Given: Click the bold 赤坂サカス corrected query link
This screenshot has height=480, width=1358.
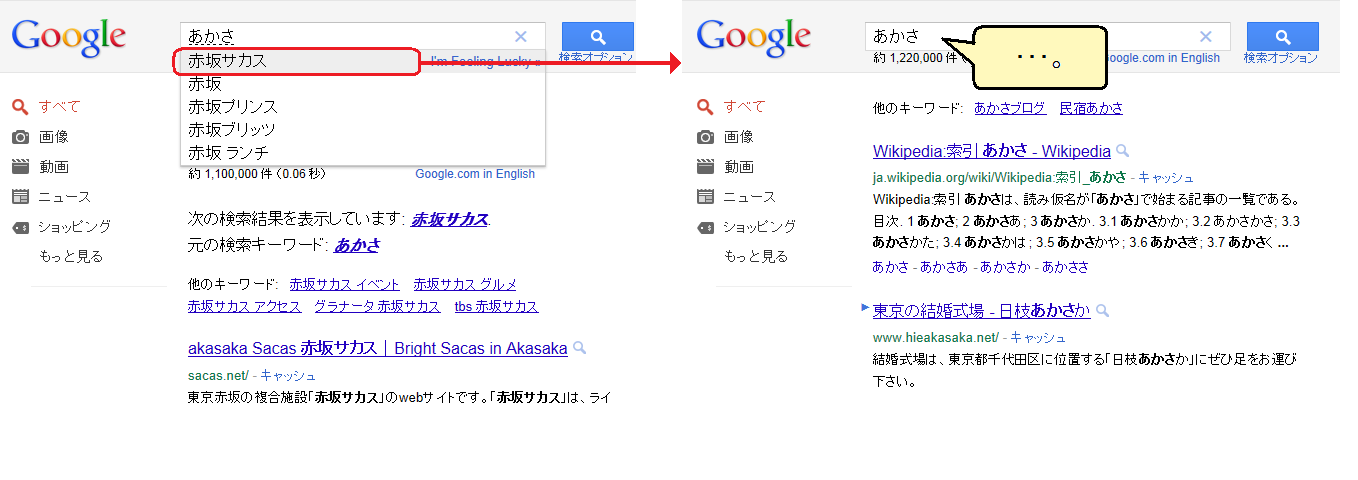Looking at the screenshot, I should pyautogui.click(x=450, y=219).
